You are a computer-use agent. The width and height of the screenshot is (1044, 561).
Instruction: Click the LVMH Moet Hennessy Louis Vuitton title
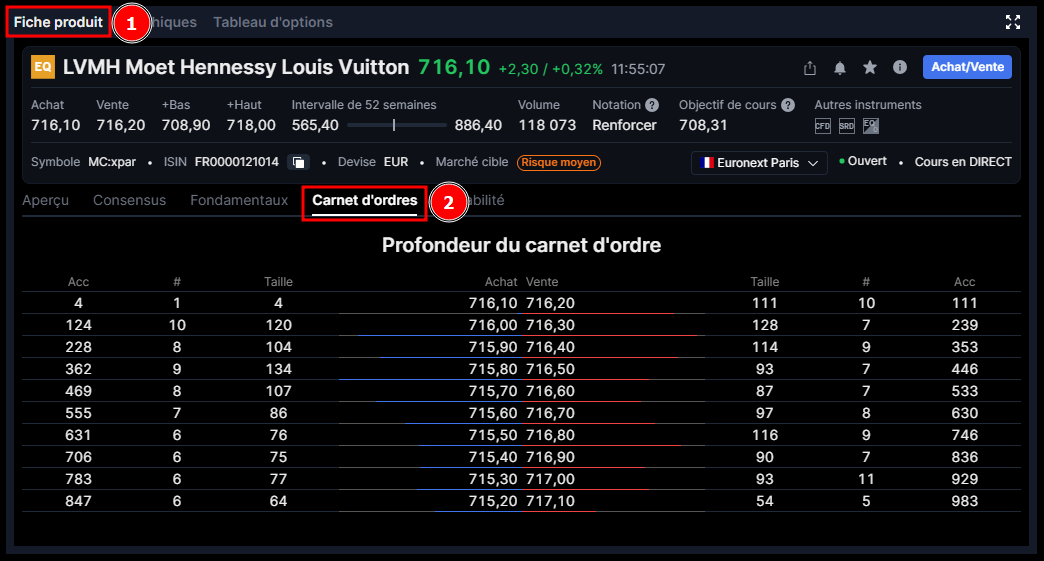coord(236,67)
